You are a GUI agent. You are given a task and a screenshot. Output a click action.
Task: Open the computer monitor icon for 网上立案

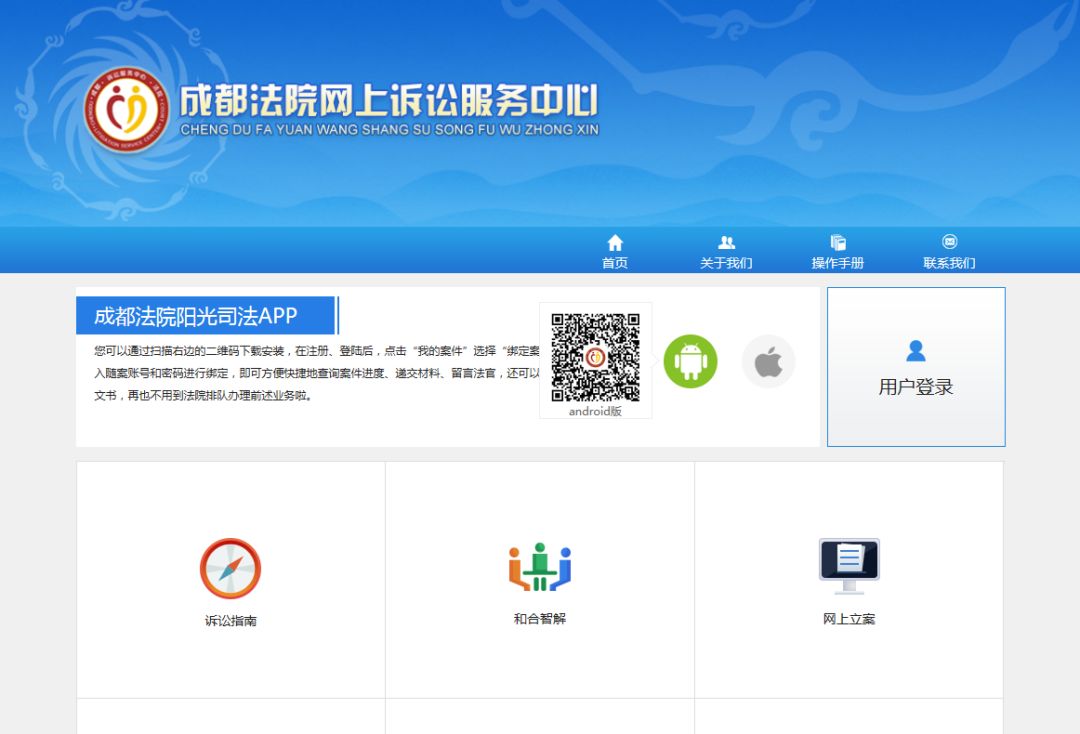click(x=849, y=566)
